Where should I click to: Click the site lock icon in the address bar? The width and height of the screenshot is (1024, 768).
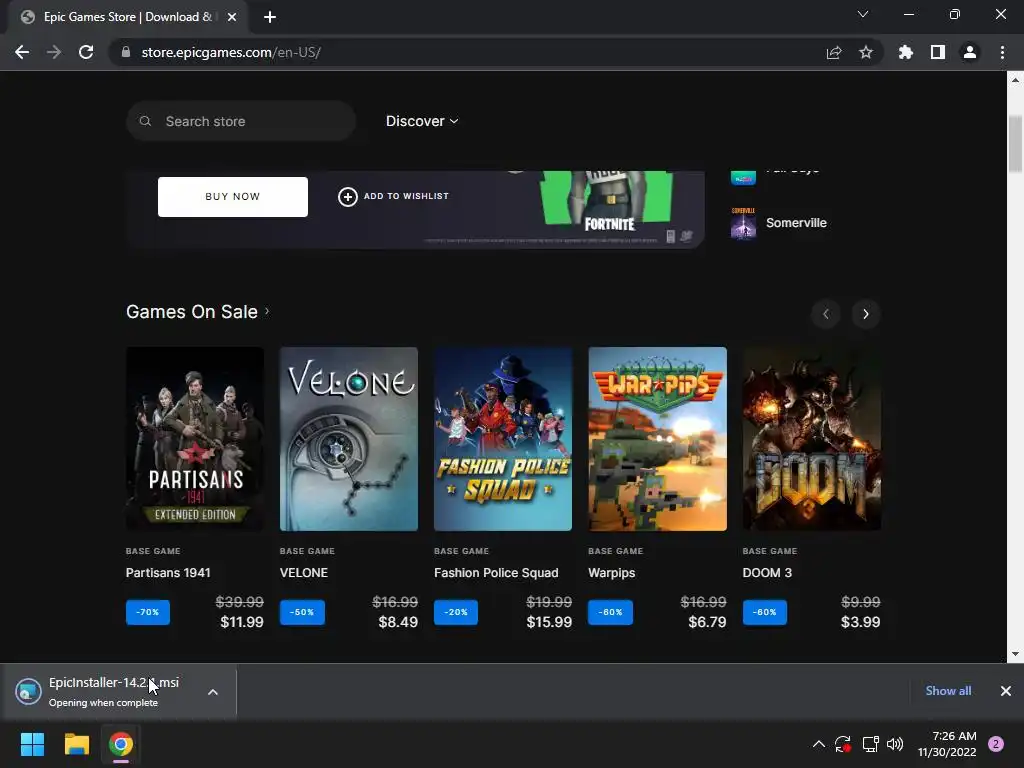click(x=125, y=52)
